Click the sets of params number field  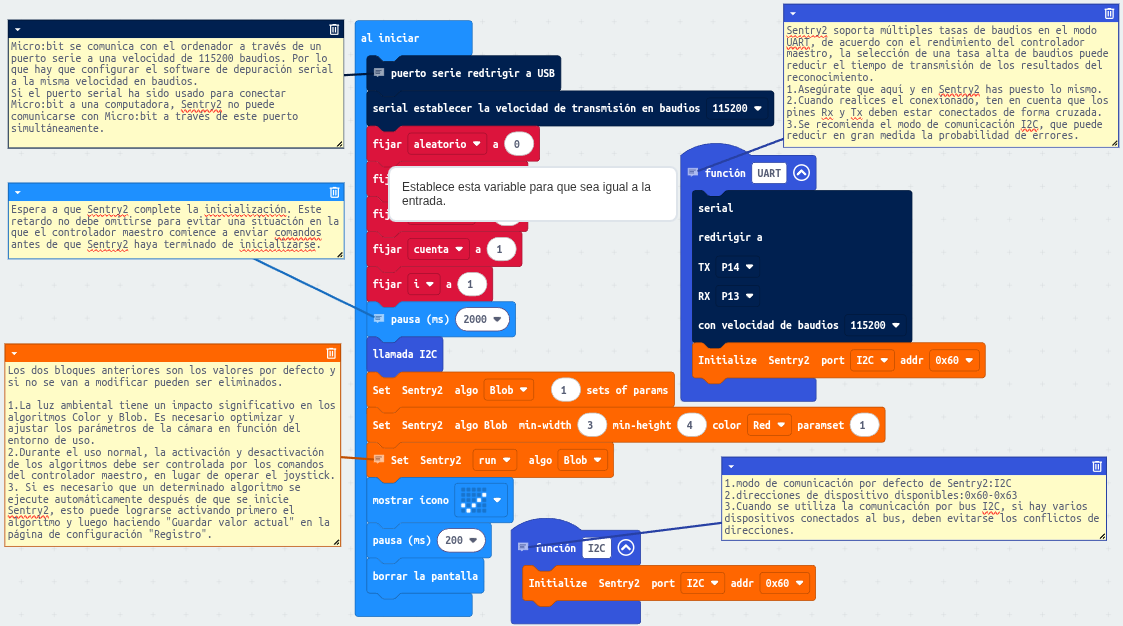564,390
